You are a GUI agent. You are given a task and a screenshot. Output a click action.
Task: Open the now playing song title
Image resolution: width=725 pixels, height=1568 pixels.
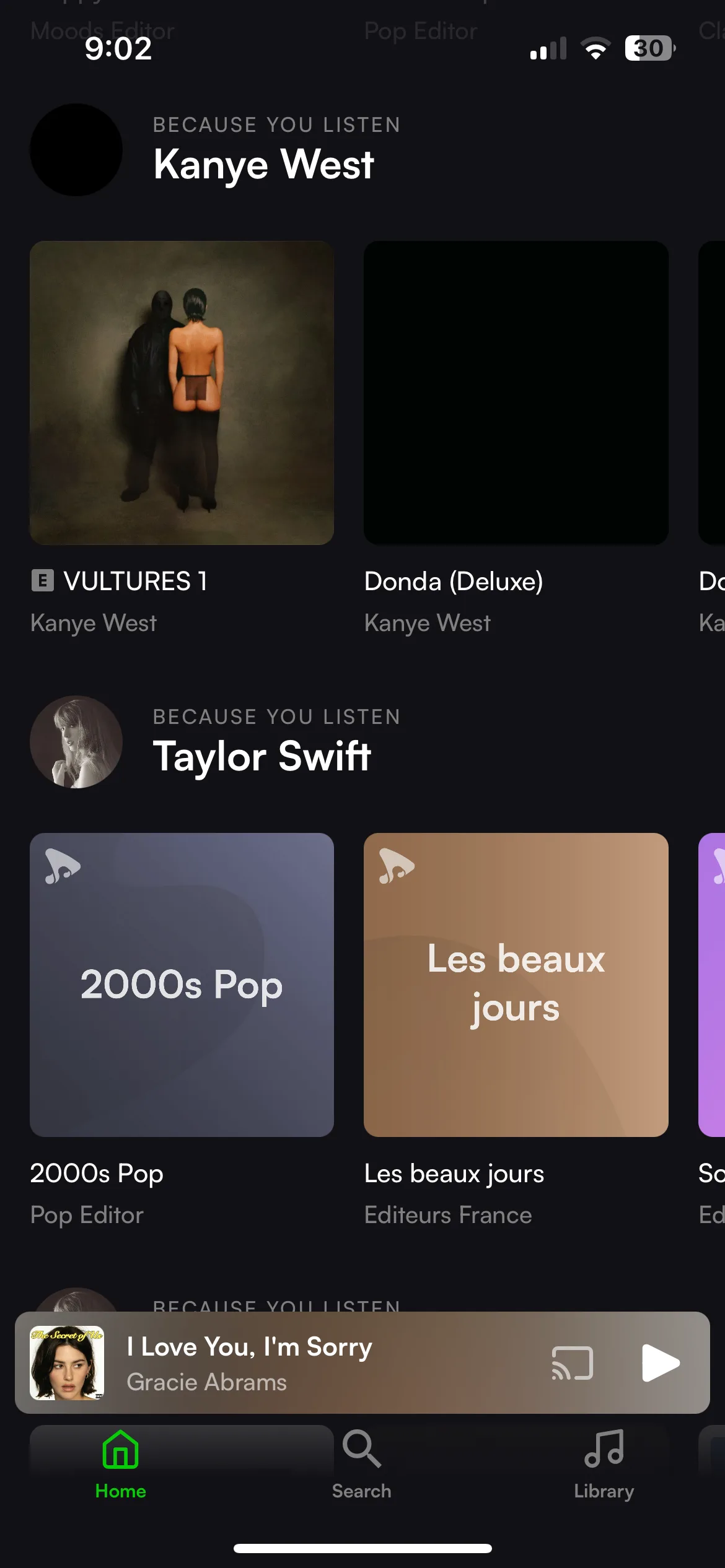click(250, 1347)
